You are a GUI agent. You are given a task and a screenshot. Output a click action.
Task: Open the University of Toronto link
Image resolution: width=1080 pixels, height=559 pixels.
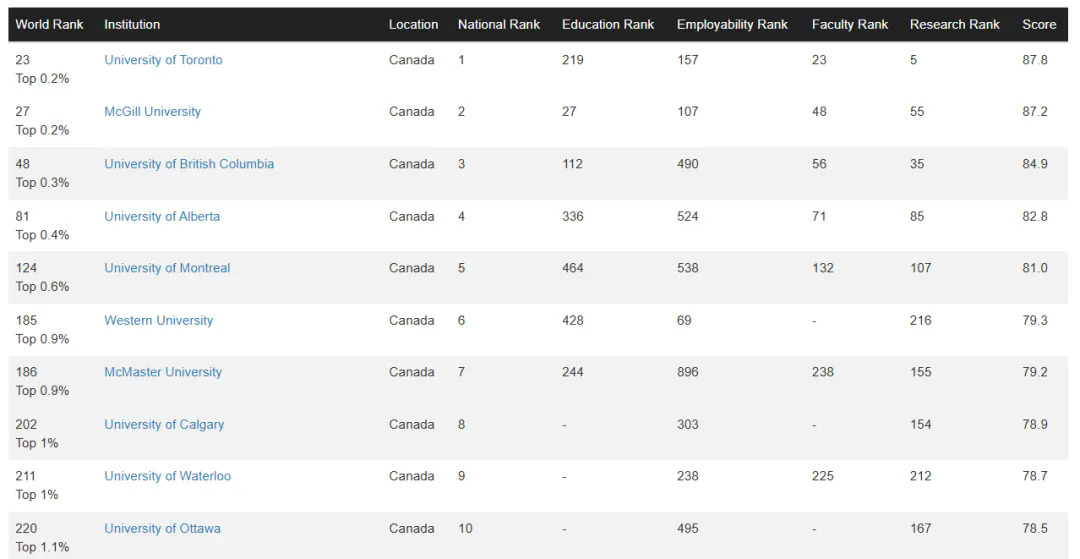(163, 60)
